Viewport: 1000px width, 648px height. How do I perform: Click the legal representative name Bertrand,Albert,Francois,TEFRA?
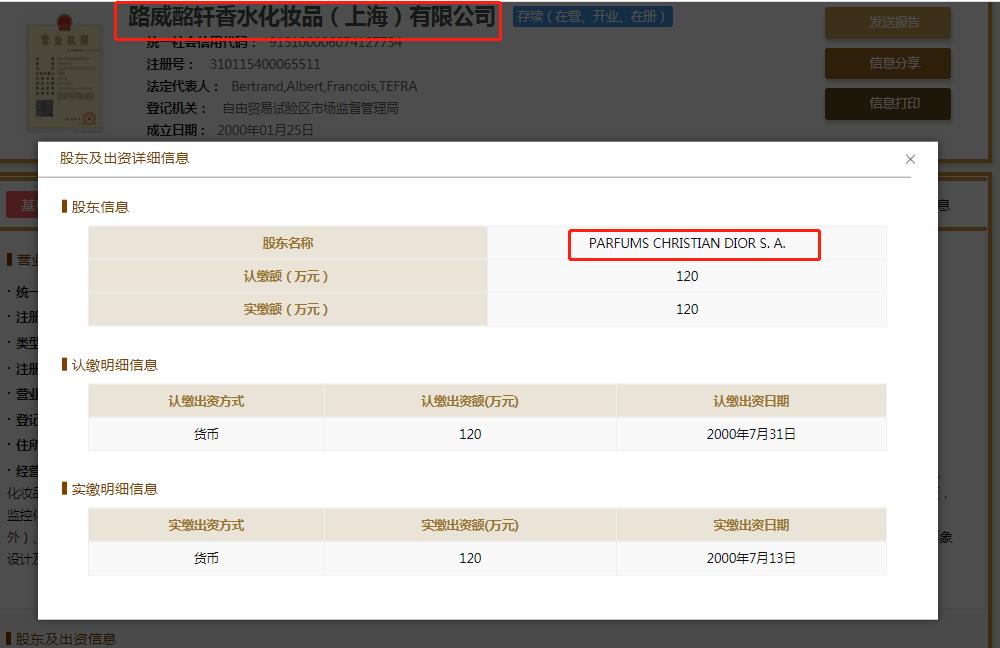[x=324, y=86]
